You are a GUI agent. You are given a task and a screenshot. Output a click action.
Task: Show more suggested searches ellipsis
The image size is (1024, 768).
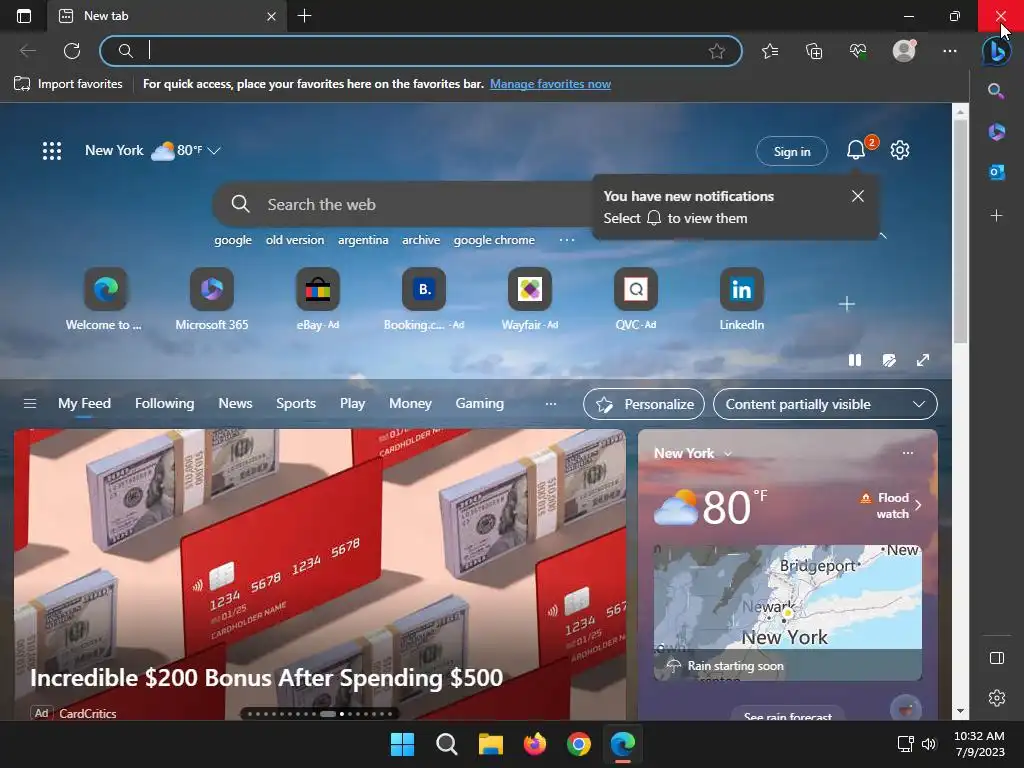[x=567, y=240]
